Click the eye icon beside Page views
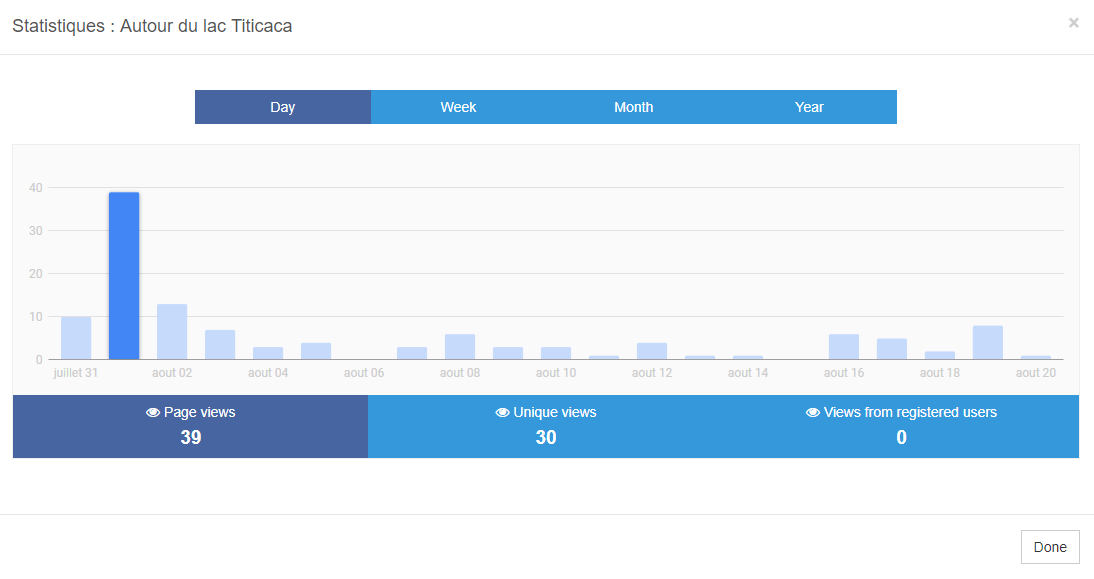The width and height of the screenshot is (1094, 579). 152,412
